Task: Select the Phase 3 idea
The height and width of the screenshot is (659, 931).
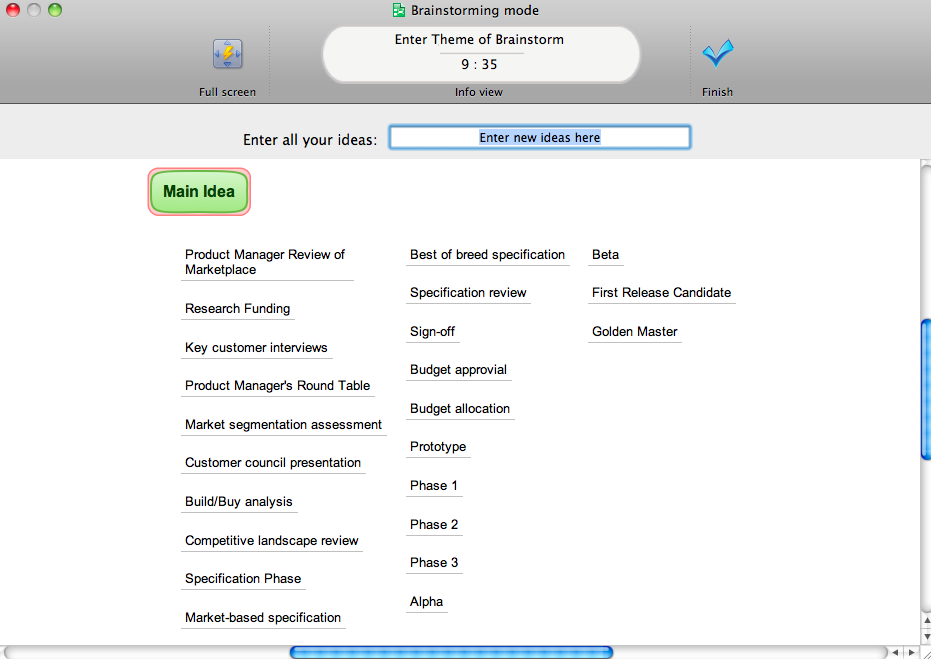Action: tap(433, 562)
